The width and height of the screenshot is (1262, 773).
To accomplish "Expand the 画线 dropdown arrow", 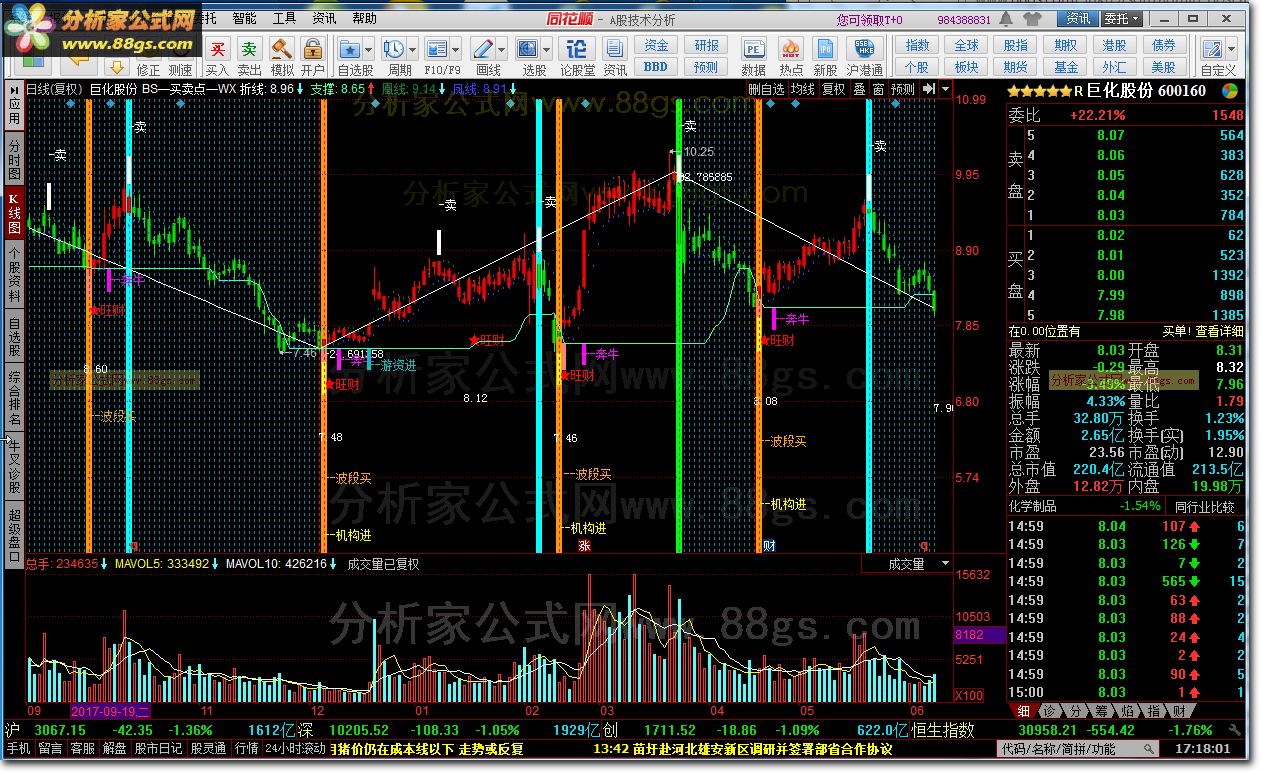I will coord(501,50).
